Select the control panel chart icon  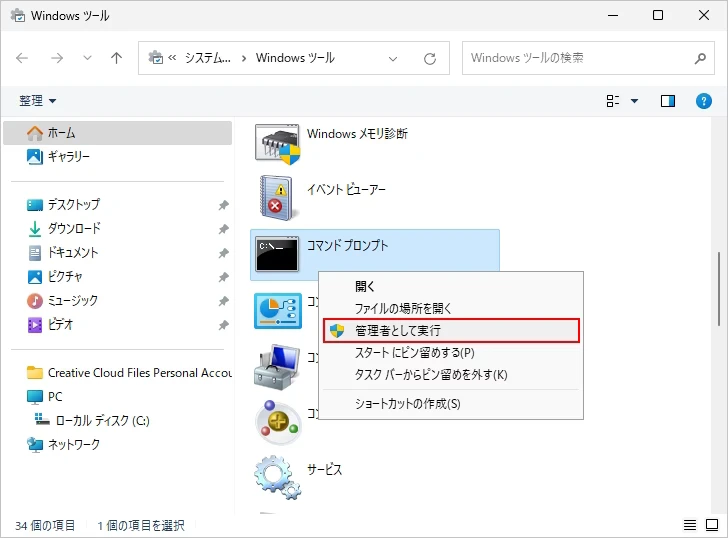pos(278,311)
